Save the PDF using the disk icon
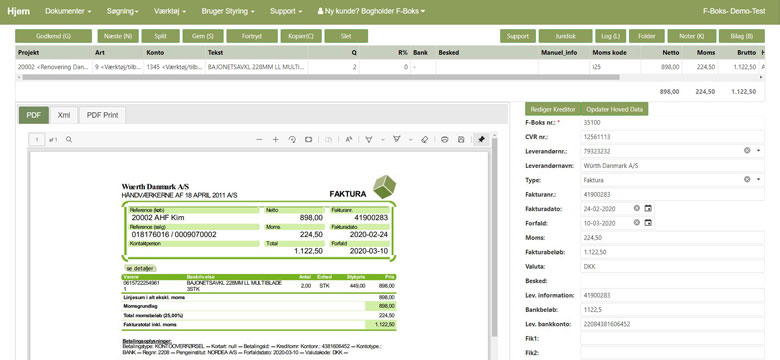This screenshot has height=360, width=780. coord(461,140)
